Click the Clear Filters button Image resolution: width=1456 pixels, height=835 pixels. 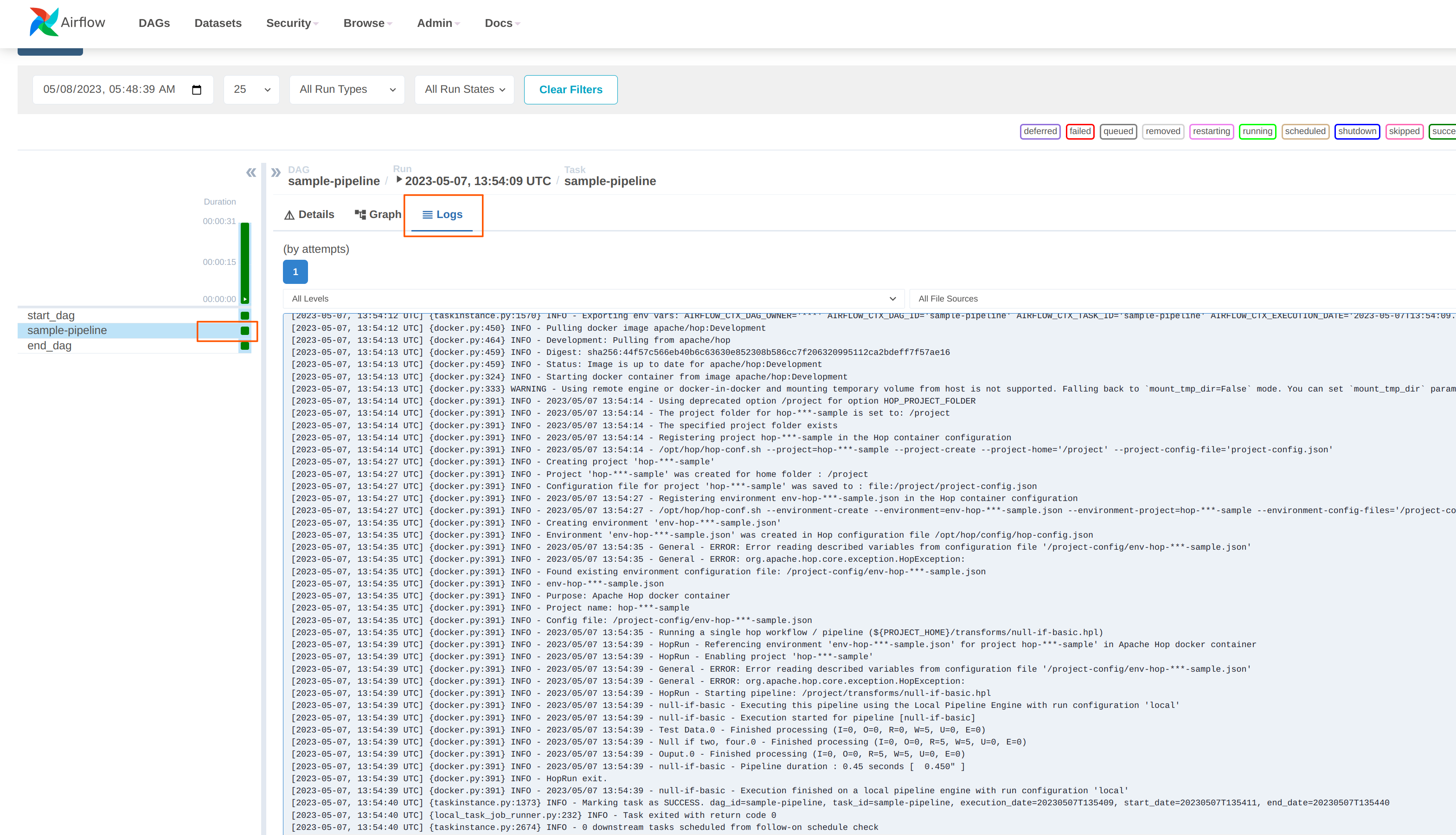point(570,88)
